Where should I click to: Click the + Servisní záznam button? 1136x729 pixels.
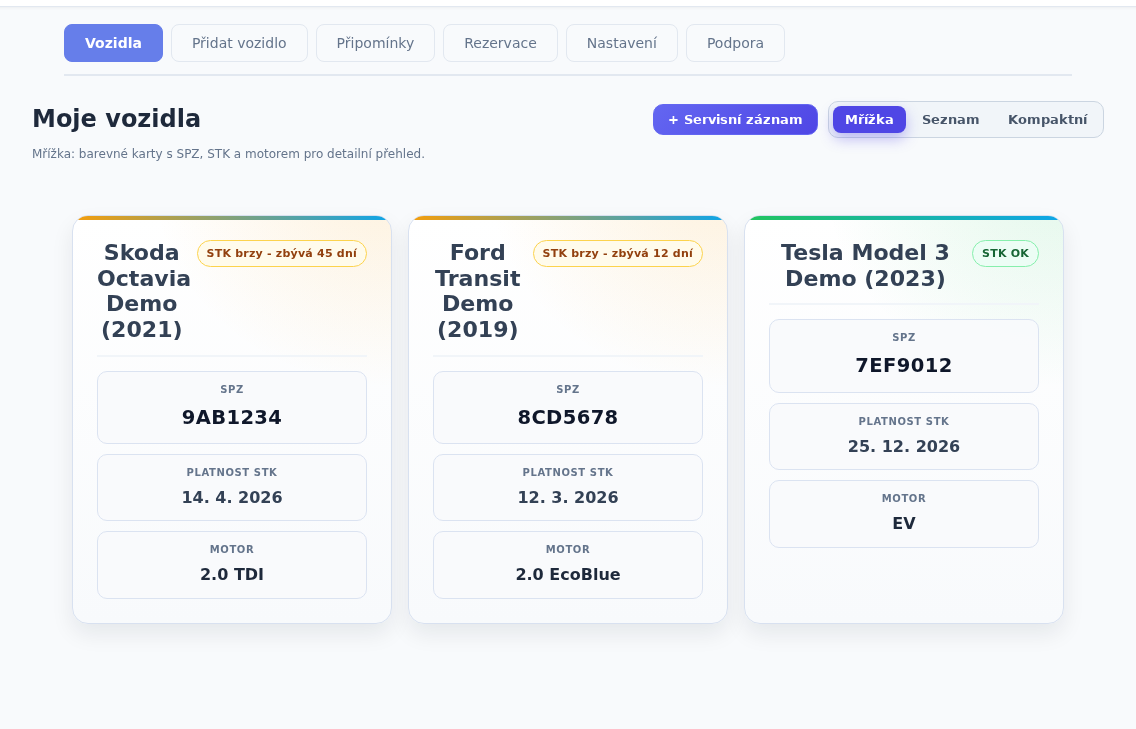click(735, 120)
